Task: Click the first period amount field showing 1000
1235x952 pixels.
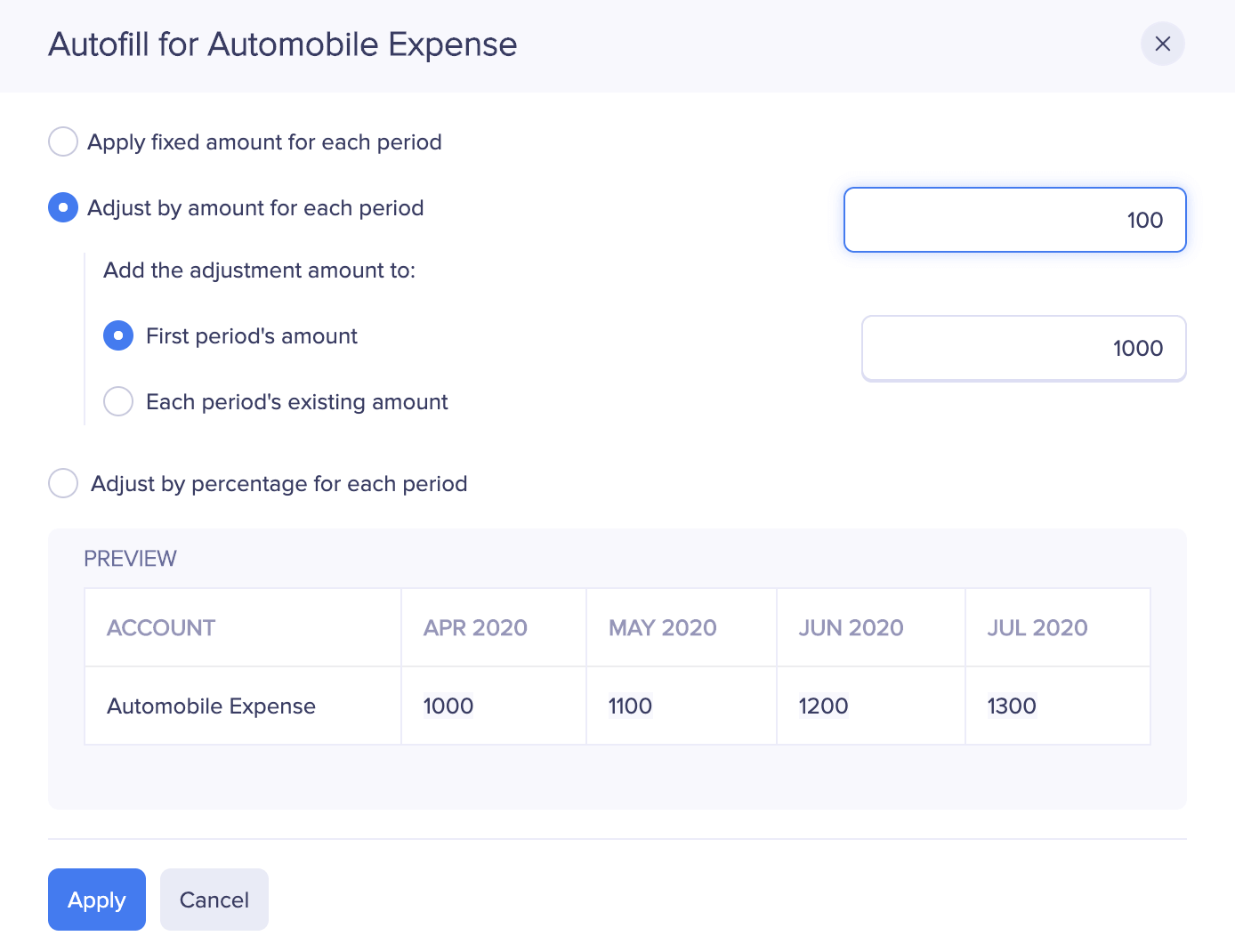Action: 1023,348
